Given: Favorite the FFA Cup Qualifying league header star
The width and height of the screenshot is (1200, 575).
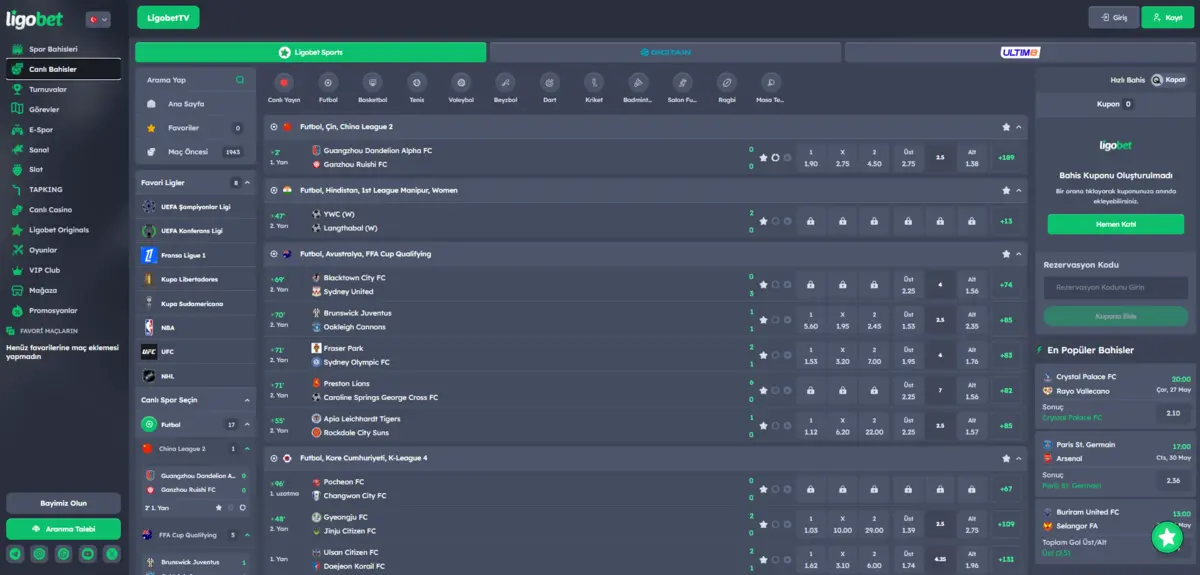Looking at the screenshot, I should (1006, 254).
